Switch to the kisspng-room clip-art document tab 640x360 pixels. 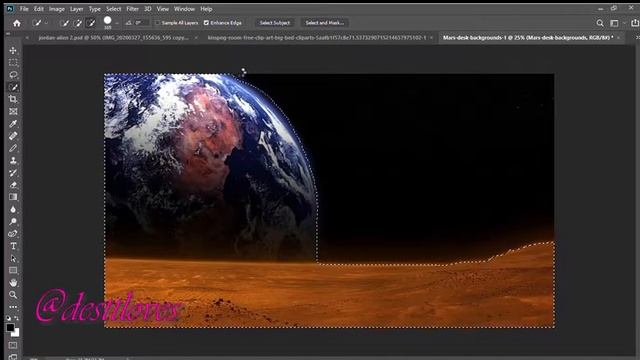coord(317,38)
